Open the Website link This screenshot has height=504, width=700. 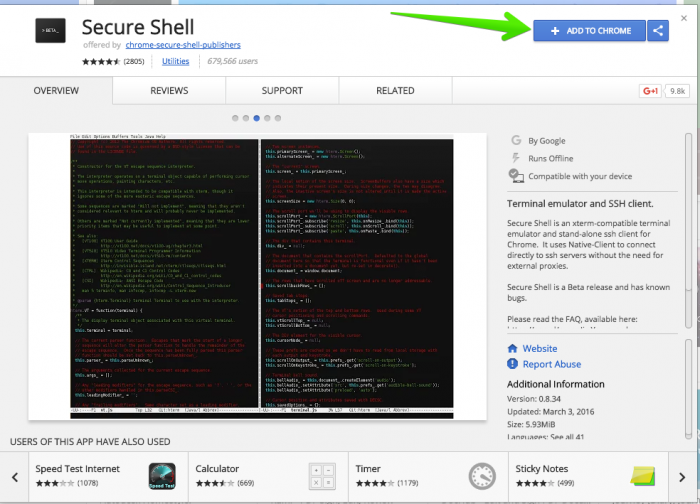pyautogui.click(x=540, y=348)
